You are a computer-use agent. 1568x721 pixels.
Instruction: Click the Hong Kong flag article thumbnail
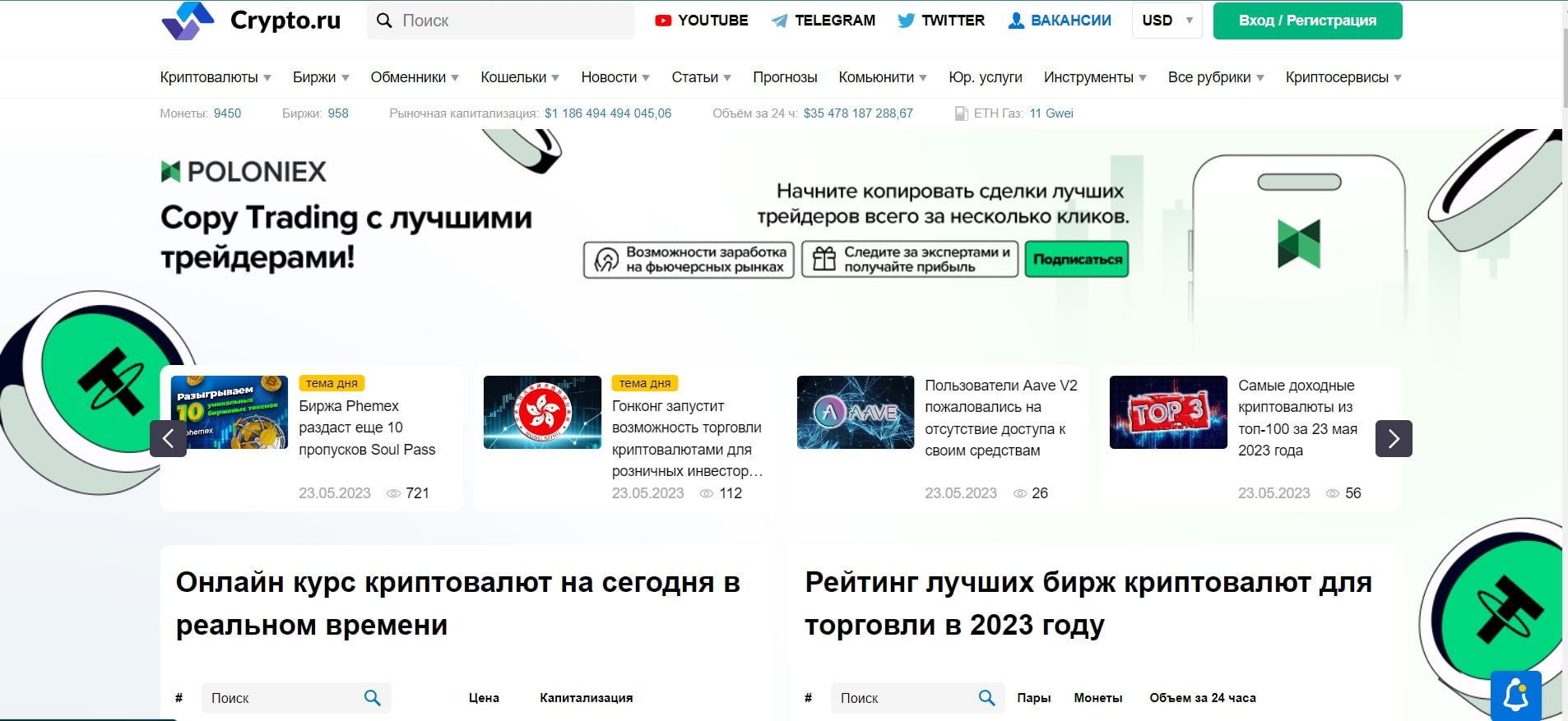coord(542,412)
